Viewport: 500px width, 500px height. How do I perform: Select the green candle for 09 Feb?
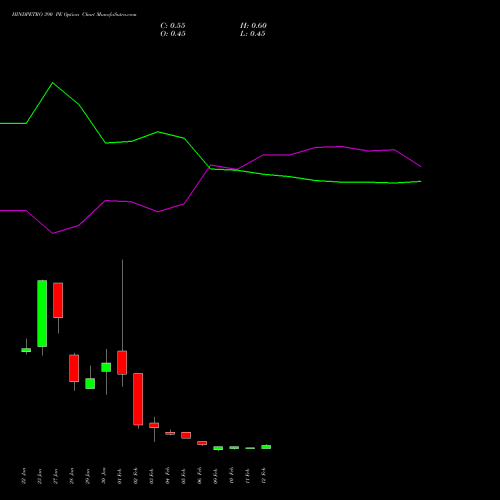(x=218, y=448)
